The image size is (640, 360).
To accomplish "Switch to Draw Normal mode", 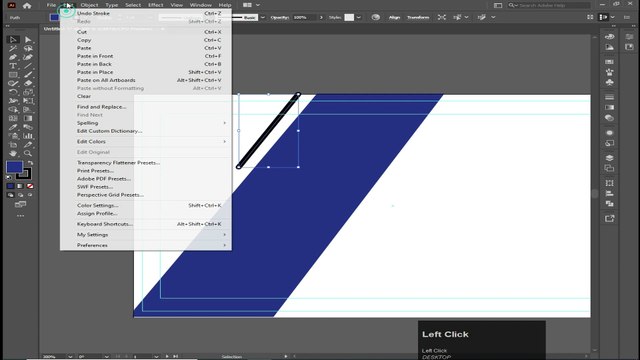I will click(11, 195).
